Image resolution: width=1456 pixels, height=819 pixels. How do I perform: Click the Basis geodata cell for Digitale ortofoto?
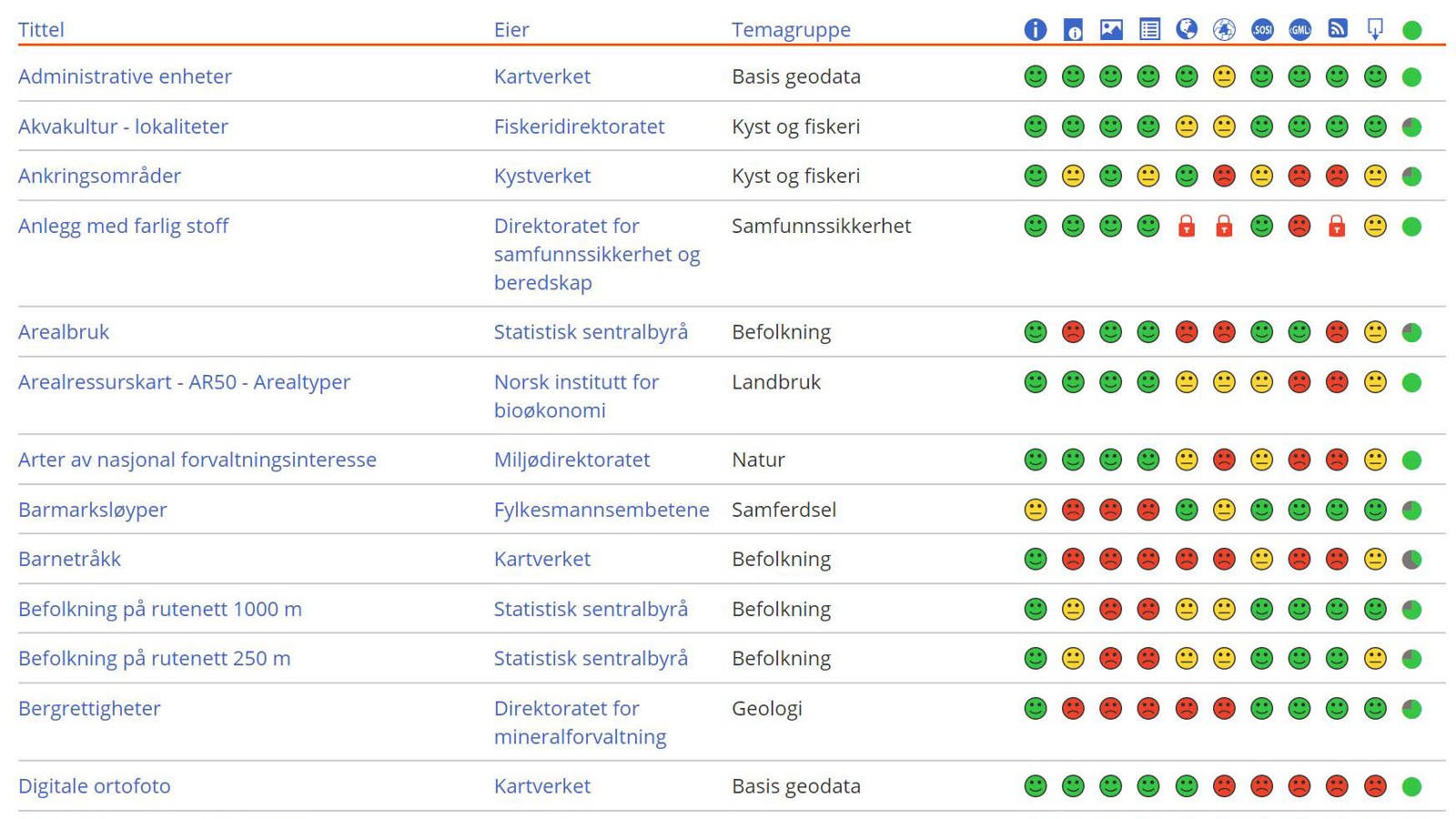(x=795, y=786)
